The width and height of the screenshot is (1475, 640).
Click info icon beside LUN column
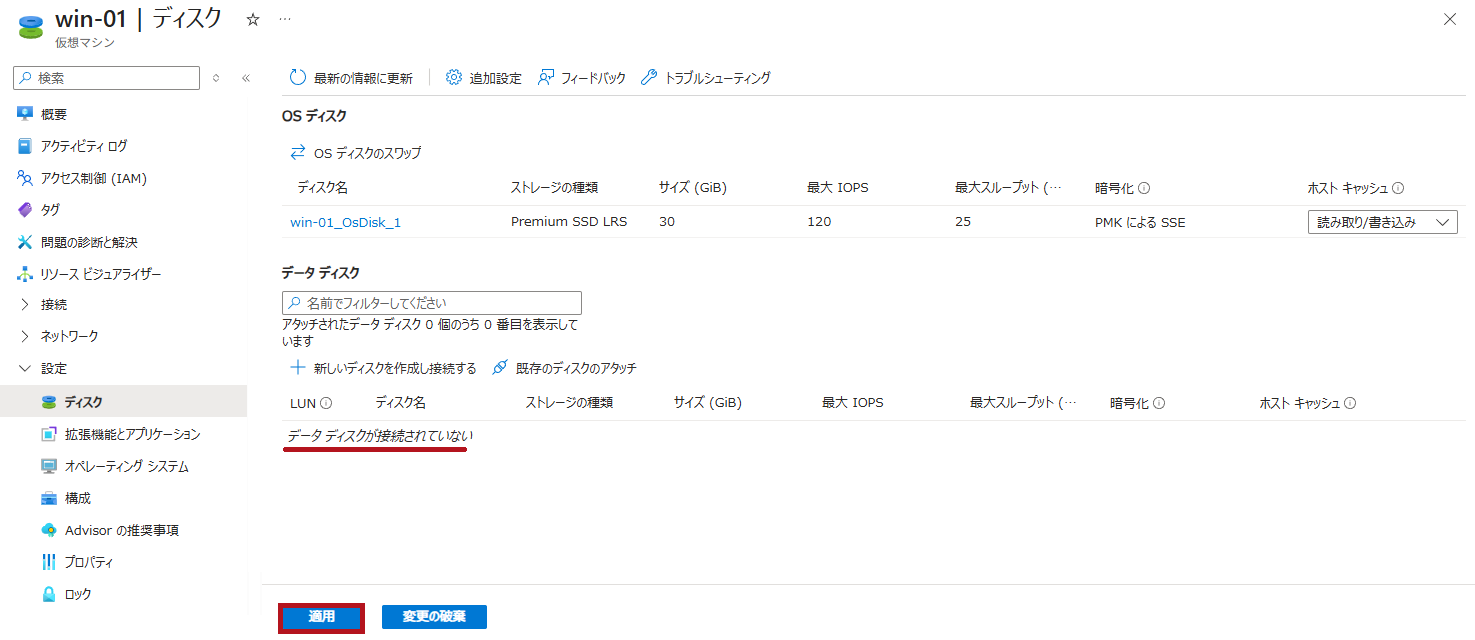click(326, 403)
